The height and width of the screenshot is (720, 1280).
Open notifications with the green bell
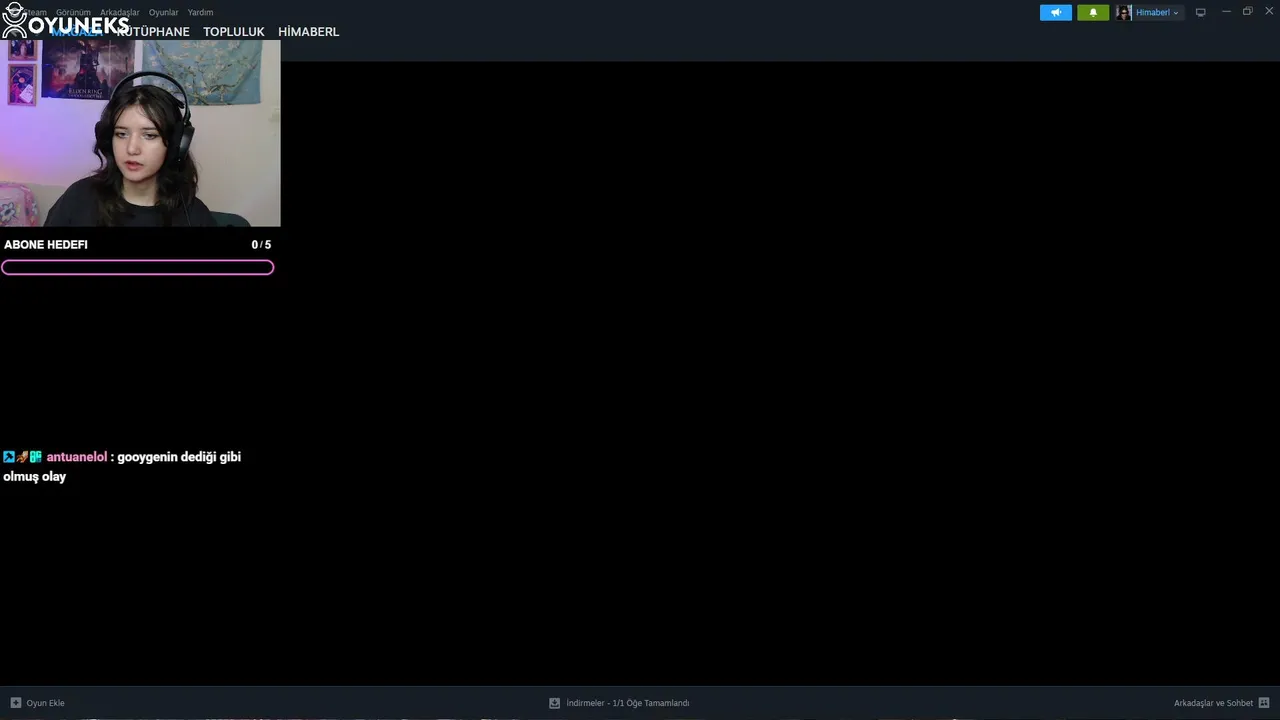click(1093, 12)
